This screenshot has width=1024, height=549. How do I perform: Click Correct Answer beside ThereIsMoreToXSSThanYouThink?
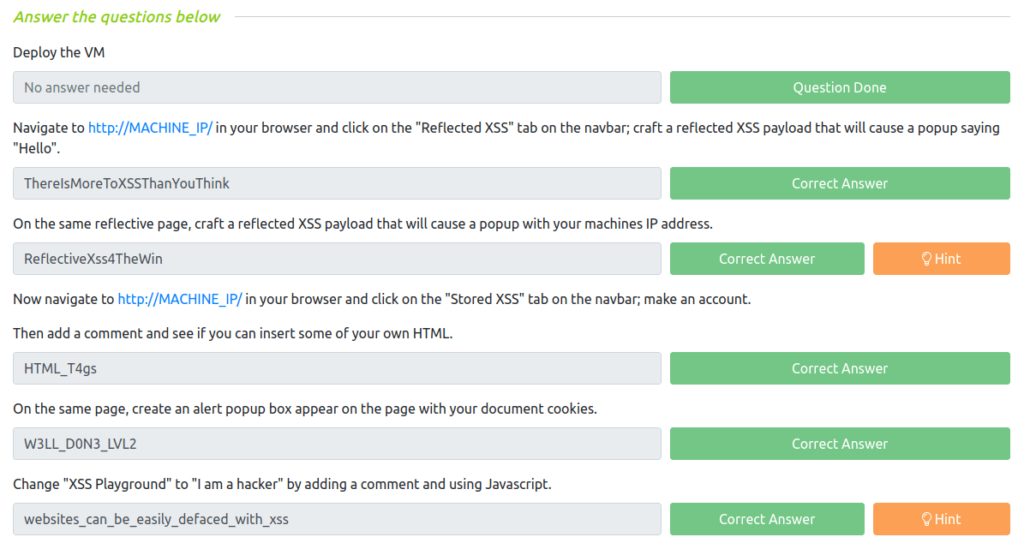pos(839,184)
